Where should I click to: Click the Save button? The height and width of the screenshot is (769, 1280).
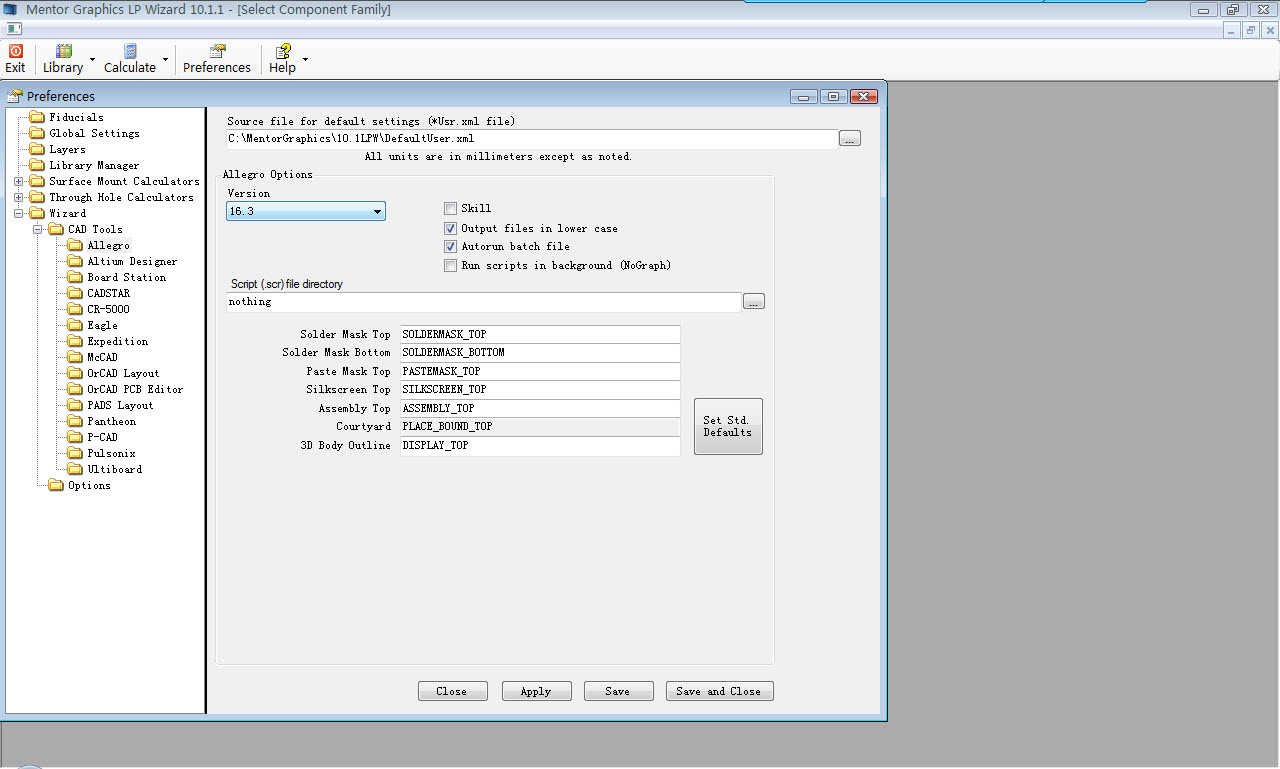click(x=618, y=691)
